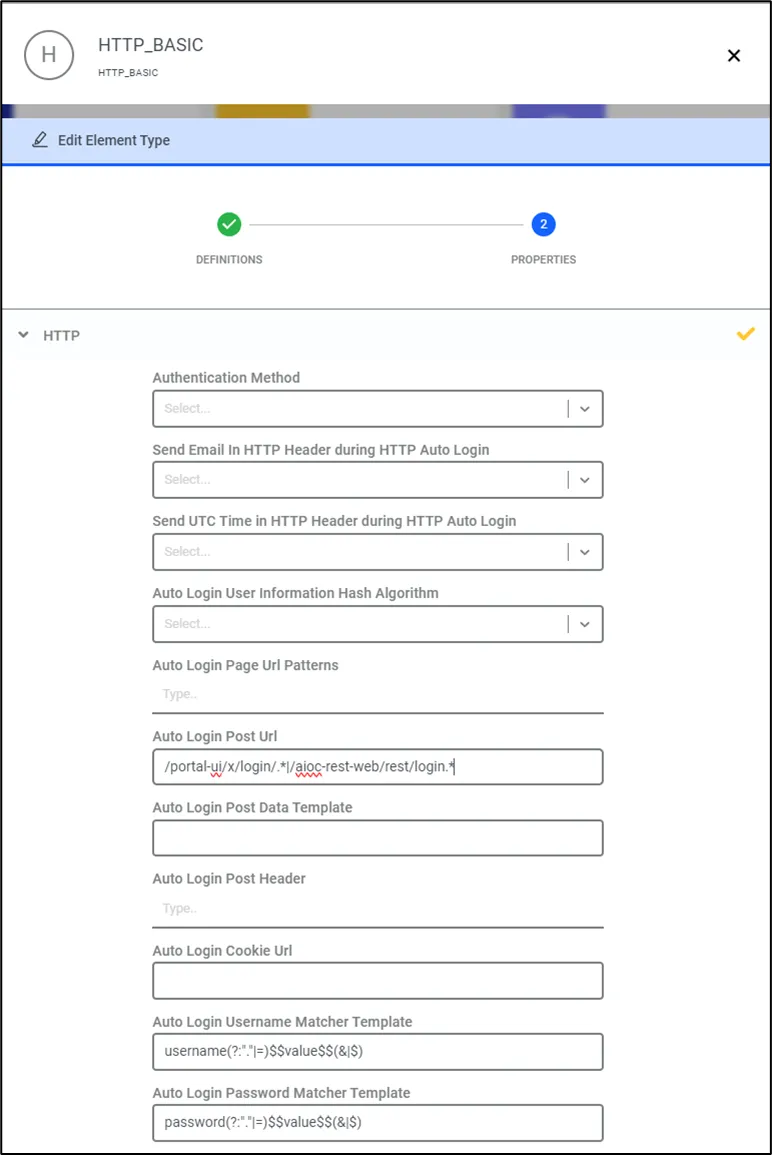Screen dimensions: 772x1155
Task: Click the green Definitions step checkmark
Action: click(229, 224)
